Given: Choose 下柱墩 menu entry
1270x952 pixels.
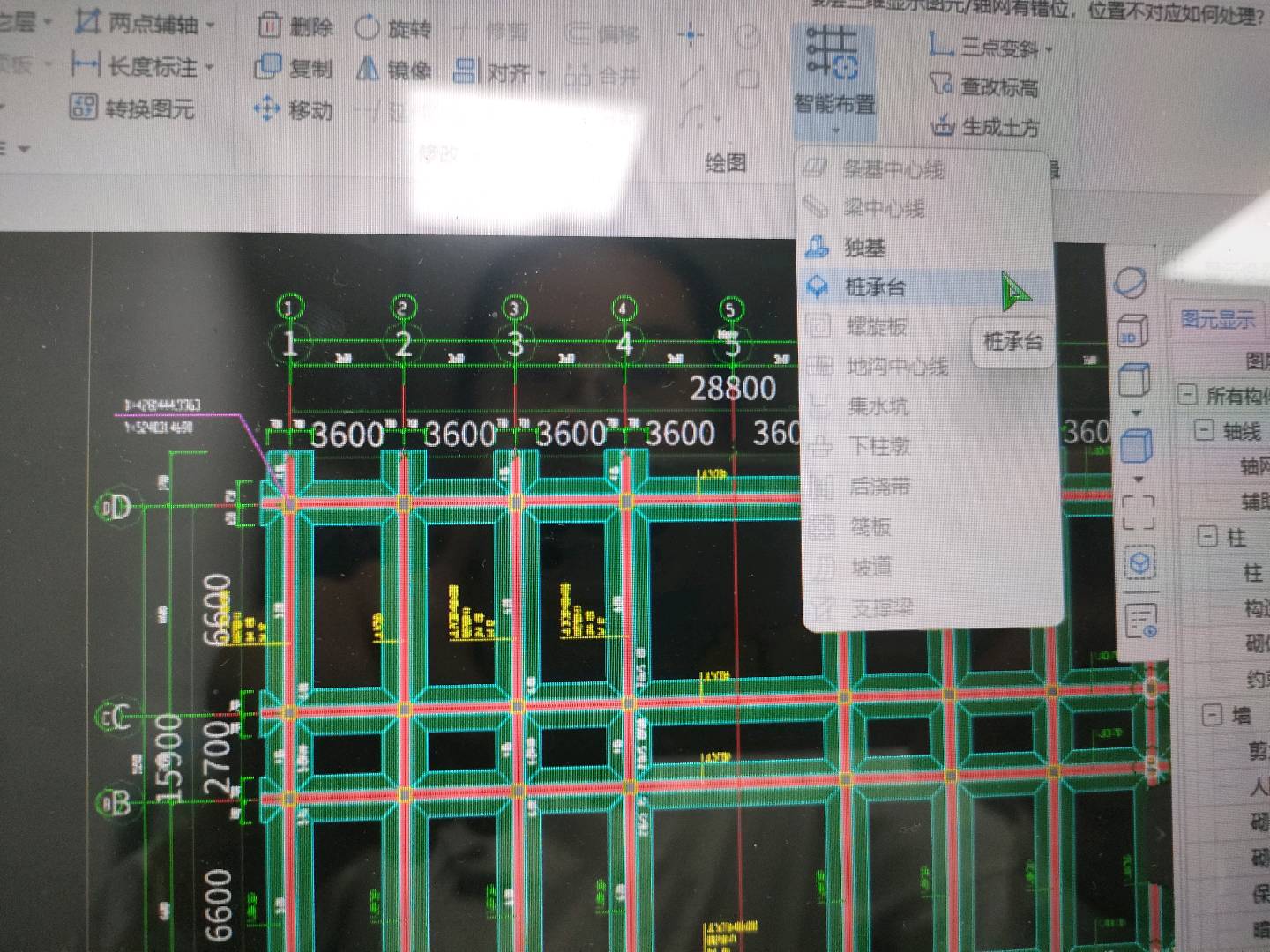Looking at the screenshot, I should pyautogui.click(x=930, y=446).
